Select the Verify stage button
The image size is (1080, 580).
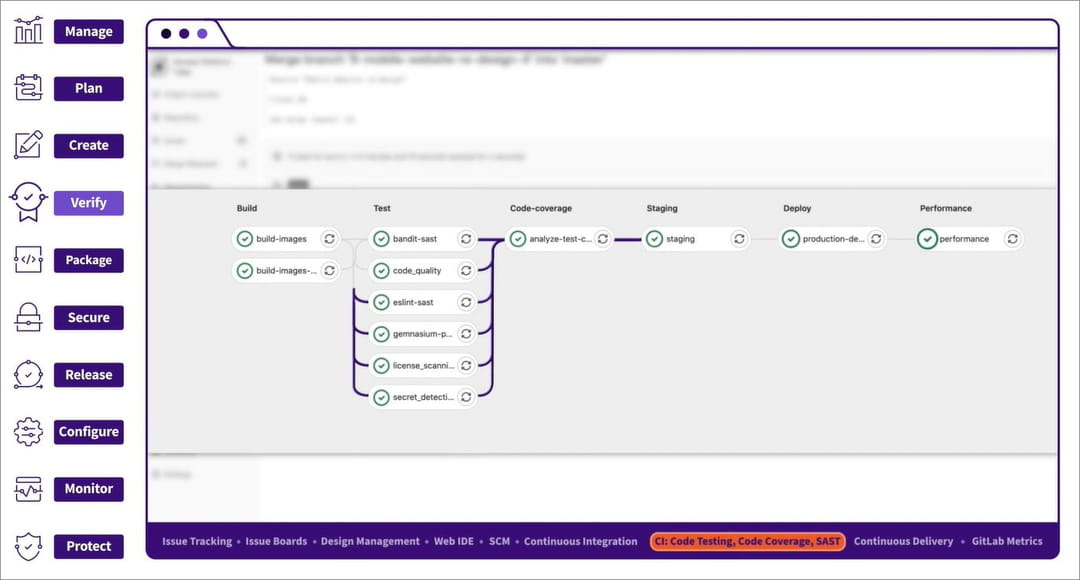[89, 203]
